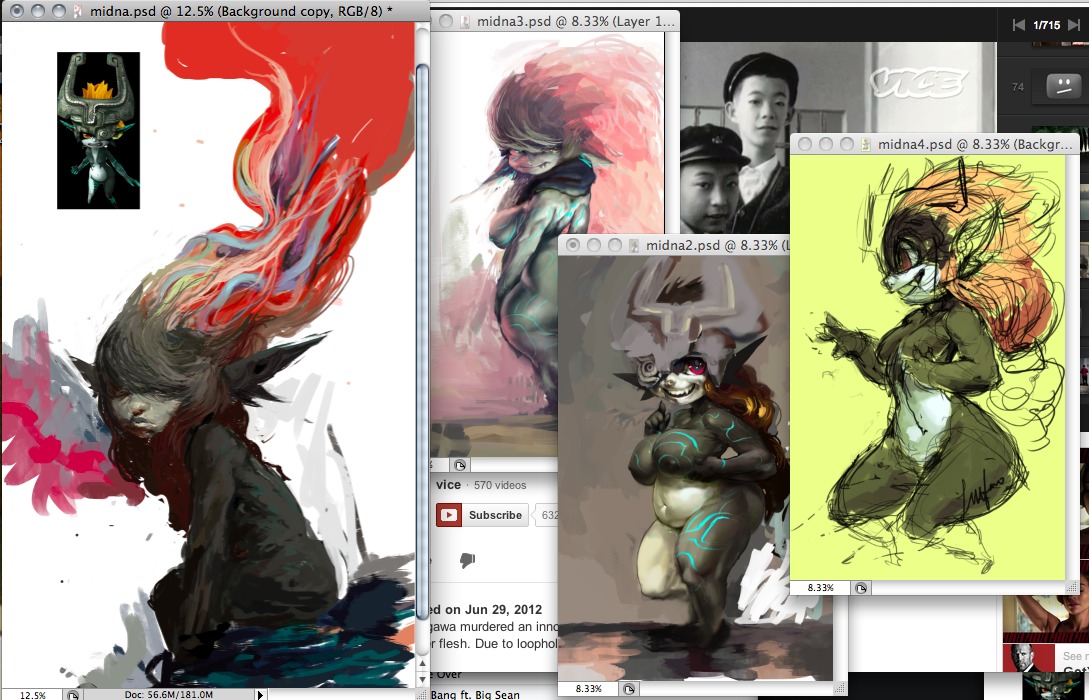Click the midna4.psd document icon in its title bar

pyautogui.click(x=865, y=144)
